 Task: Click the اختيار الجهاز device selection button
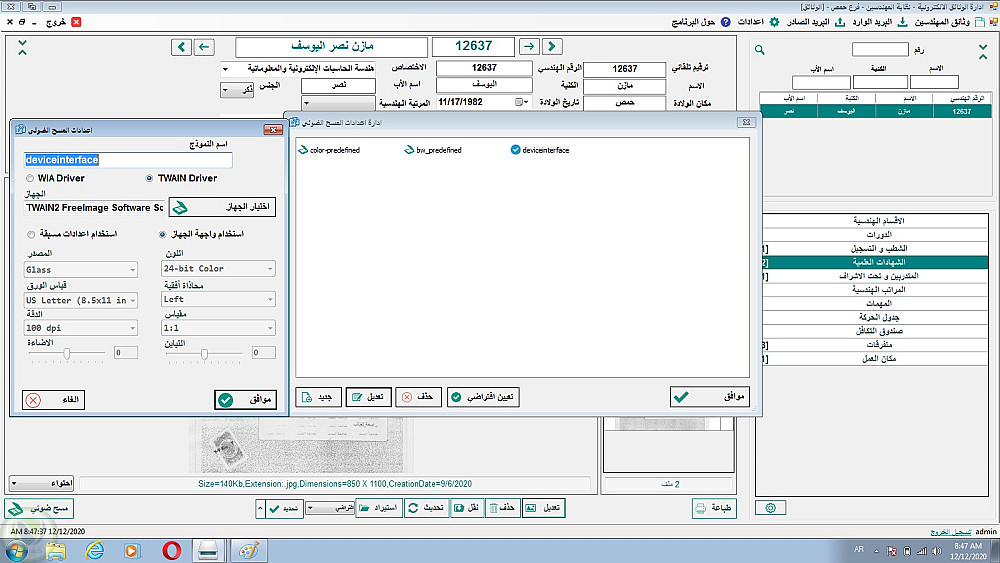pyautogui.click(x=222, y=207)
